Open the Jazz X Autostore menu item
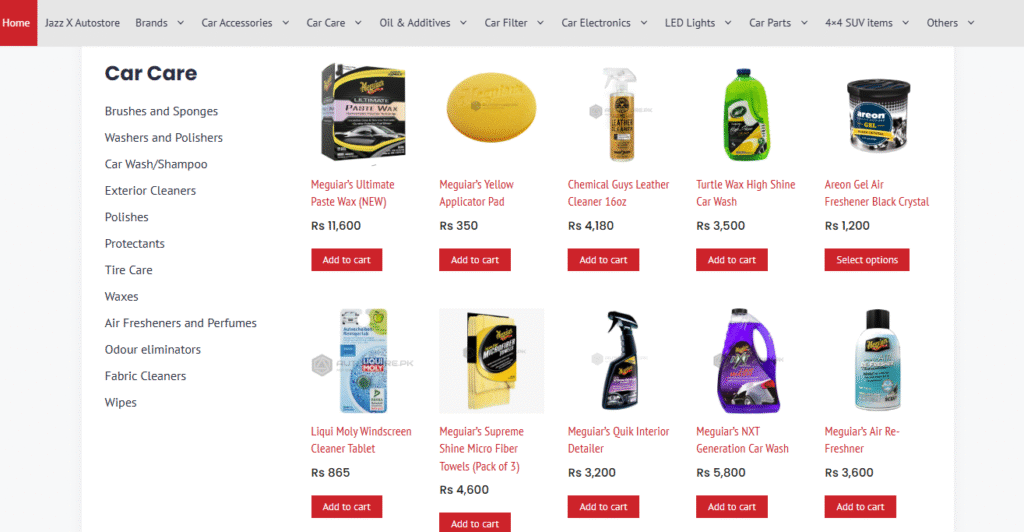Viewport: 1024px width, 532px height. pyautogui.click(x=82, y=23)
